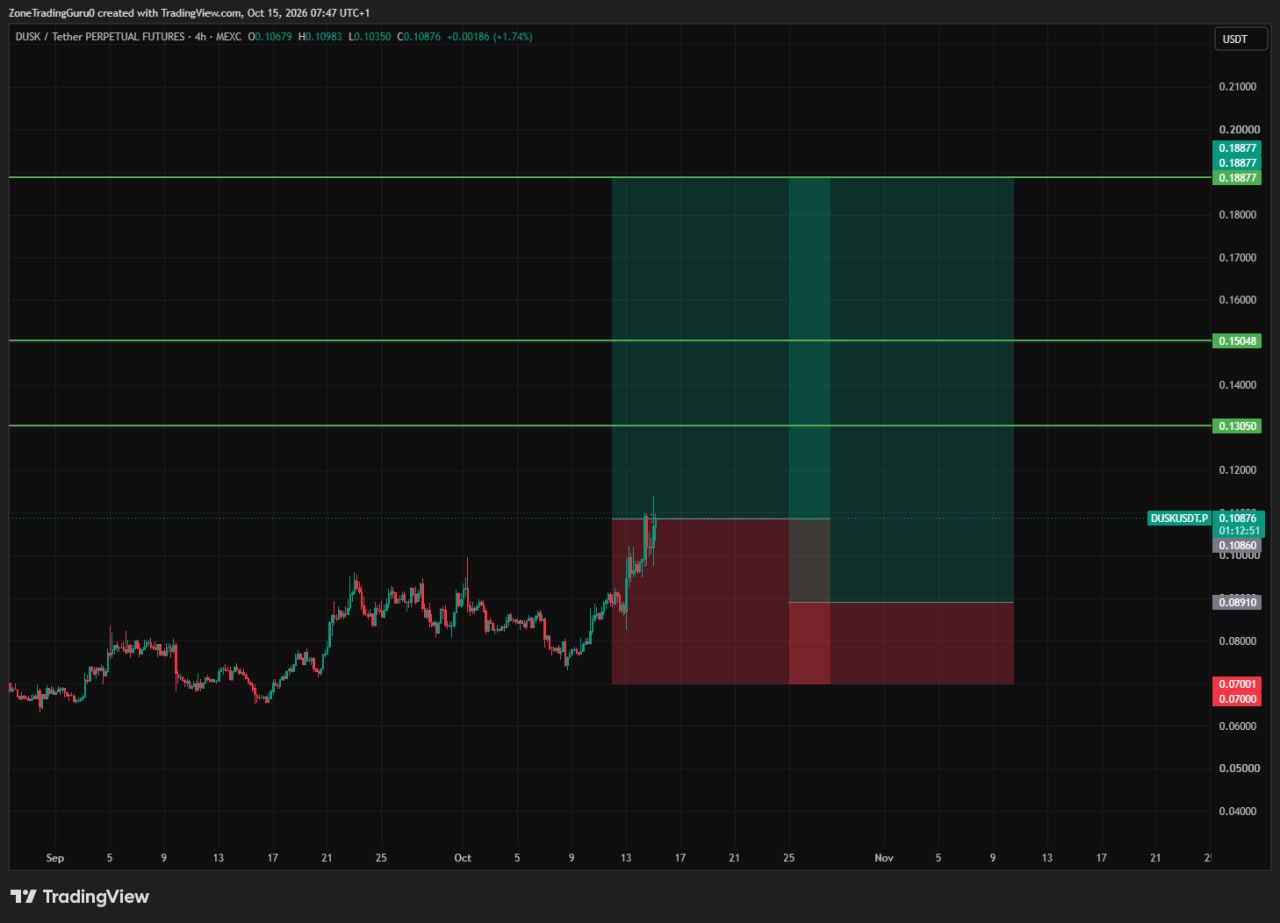1280x923 pixels.
Task: Click the red 0.07000 stop price label
Action: pos(1238,698)
